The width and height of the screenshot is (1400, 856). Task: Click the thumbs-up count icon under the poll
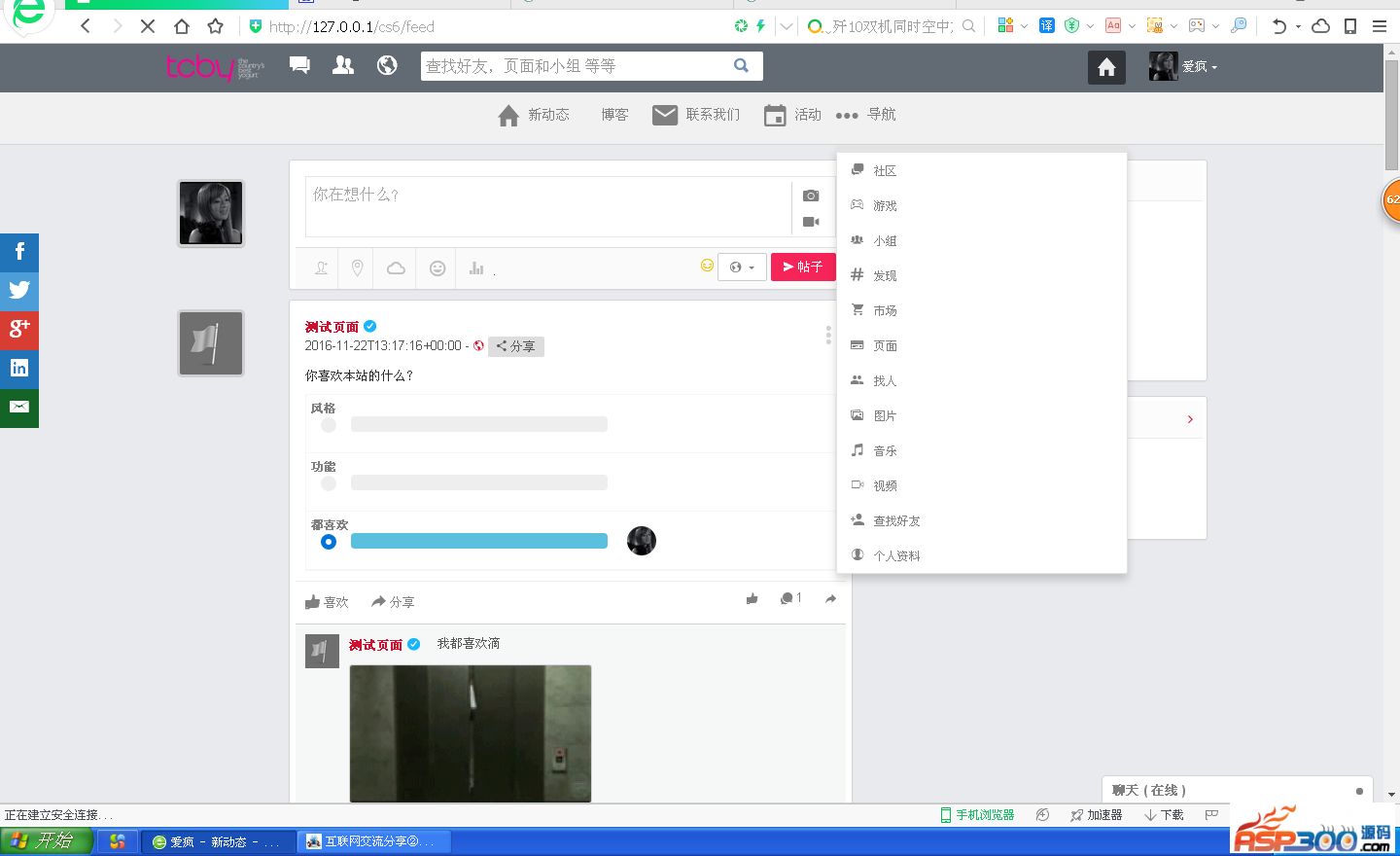[x=752, y=598]
